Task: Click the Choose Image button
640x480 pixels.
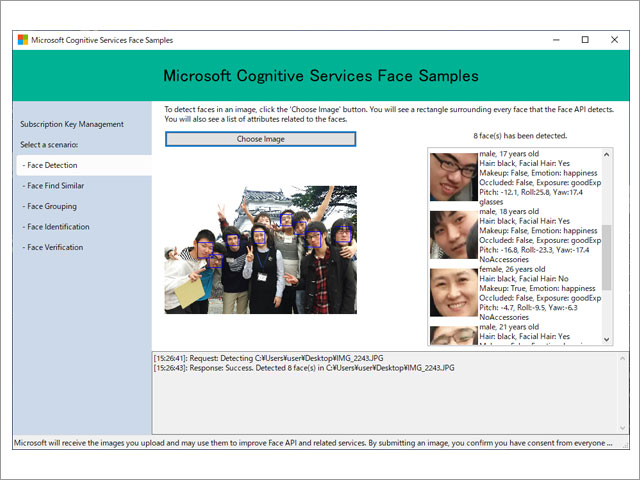Action: 260,139
